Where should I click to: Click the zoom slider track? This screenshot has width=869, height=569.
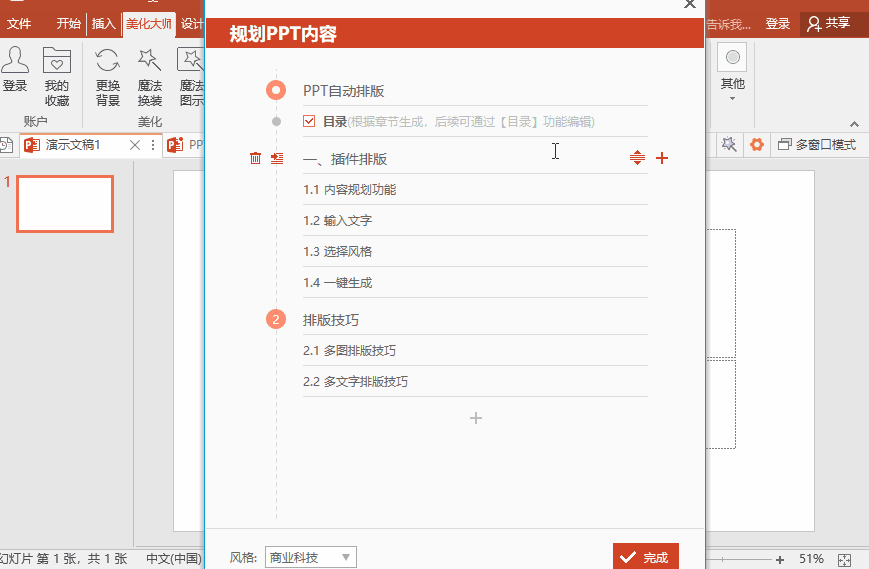click(x=740, y=560)
